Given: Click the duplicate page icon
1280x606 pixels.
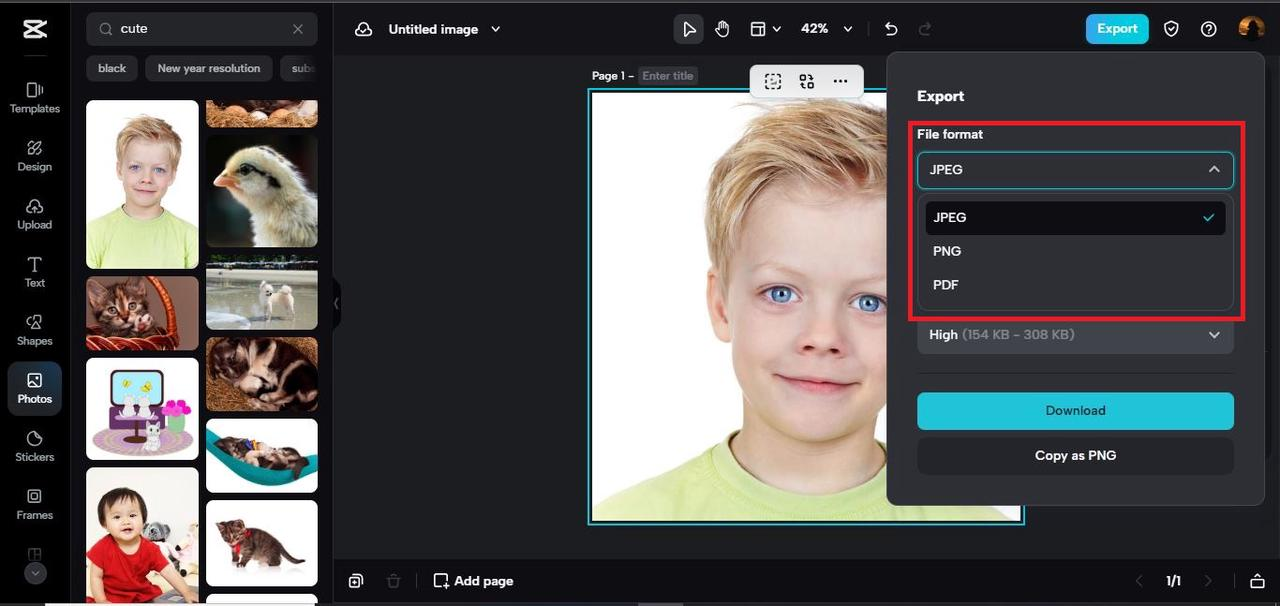Looking at the screenshot, I should (x=356, y=581).
